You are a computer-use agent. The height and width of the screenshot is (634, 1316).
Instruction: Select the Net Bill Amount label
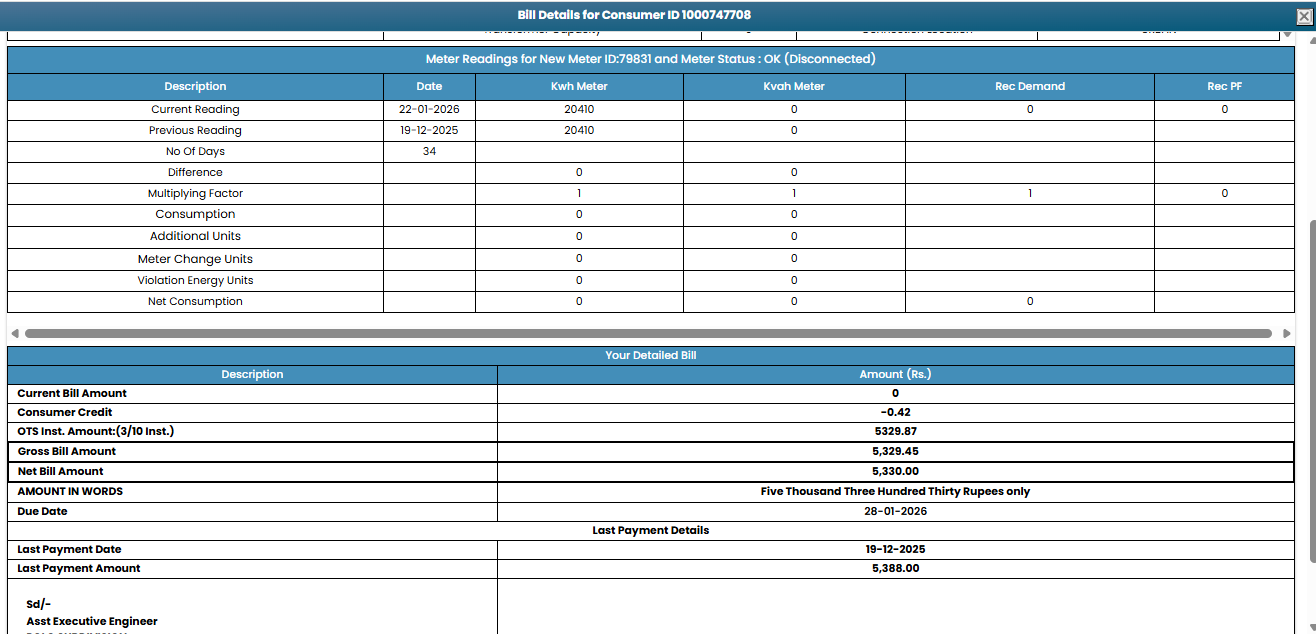(60, 471)
